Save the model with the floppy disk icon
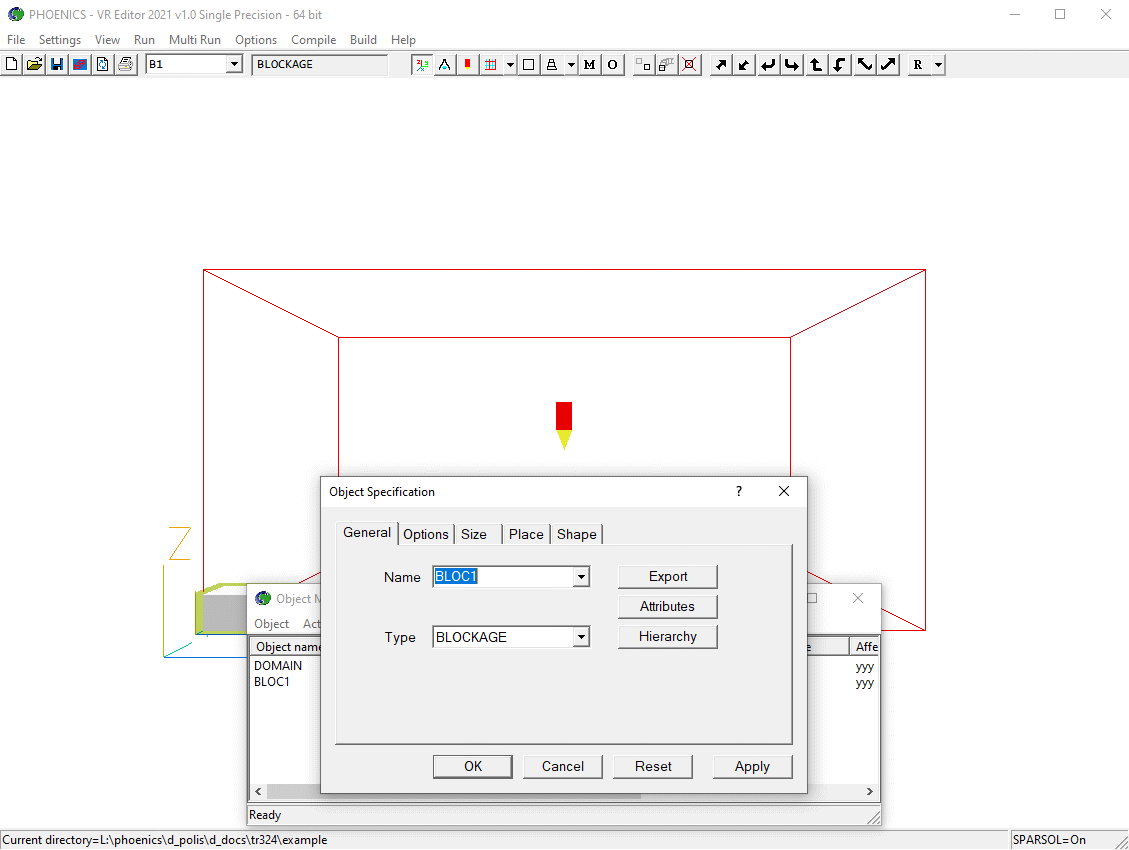This screenshot has height=850, width=1129. pos(57,65)
